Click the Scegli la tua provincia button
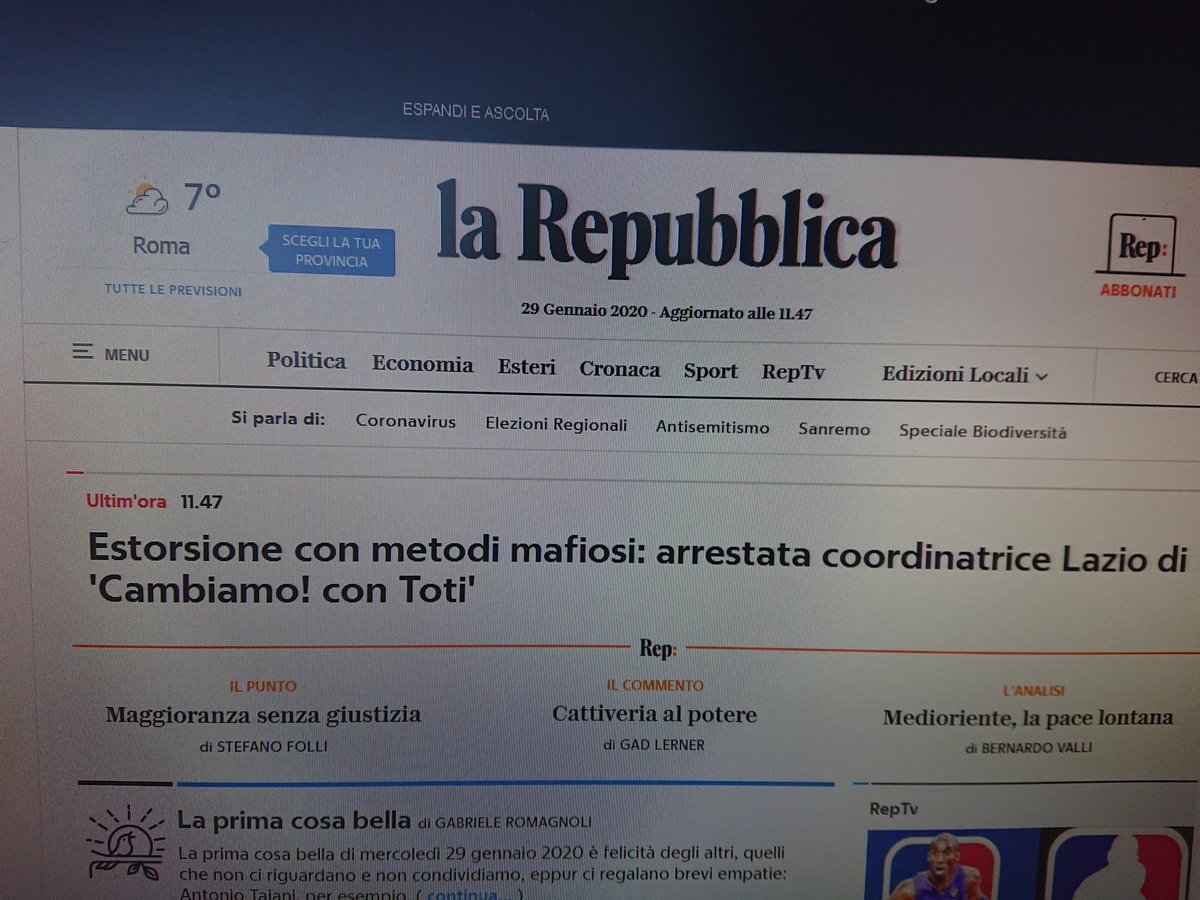The image size is (1200, 900). tap(331, 251)
